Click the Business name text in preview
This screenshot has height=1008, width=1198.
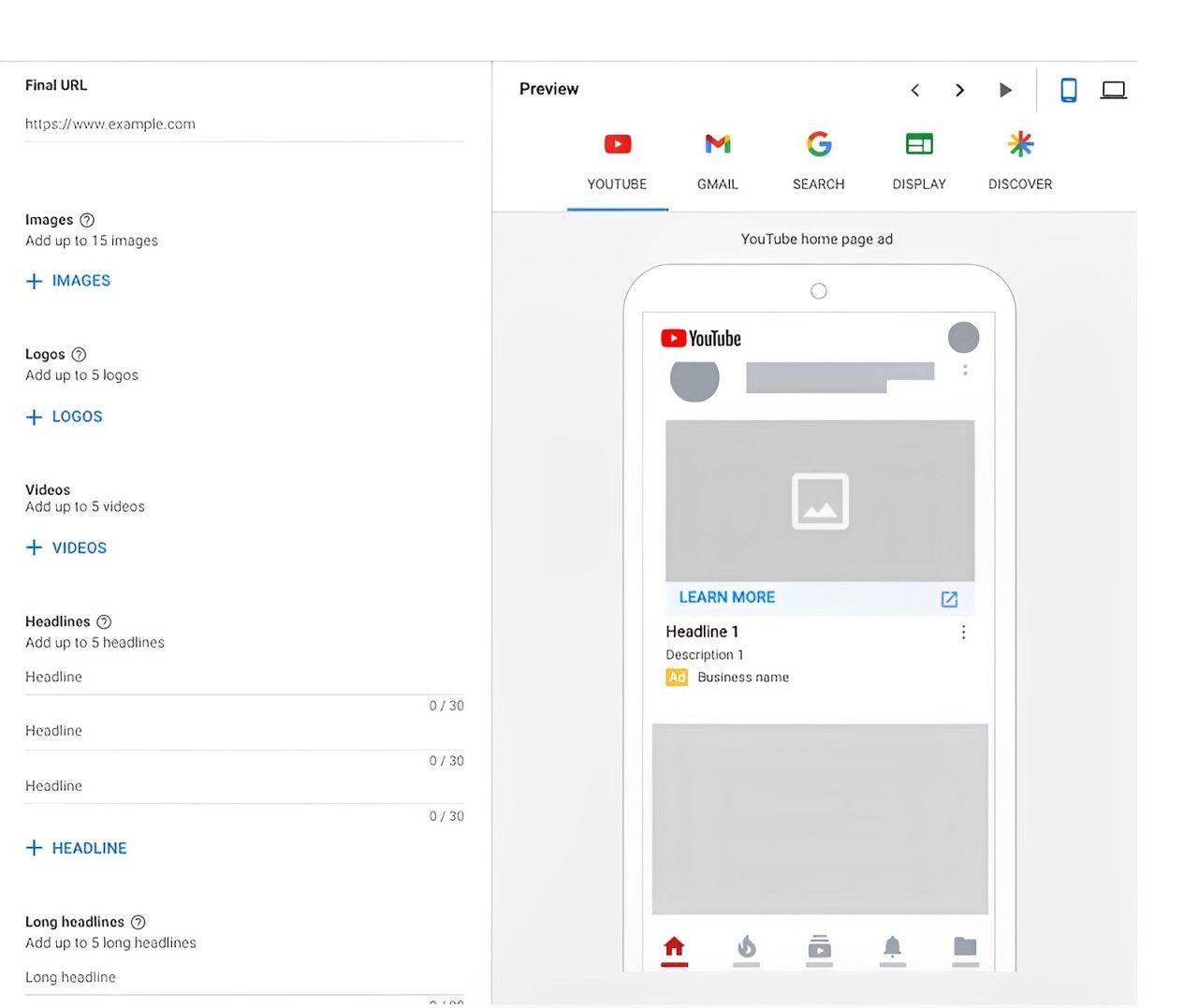743,678
